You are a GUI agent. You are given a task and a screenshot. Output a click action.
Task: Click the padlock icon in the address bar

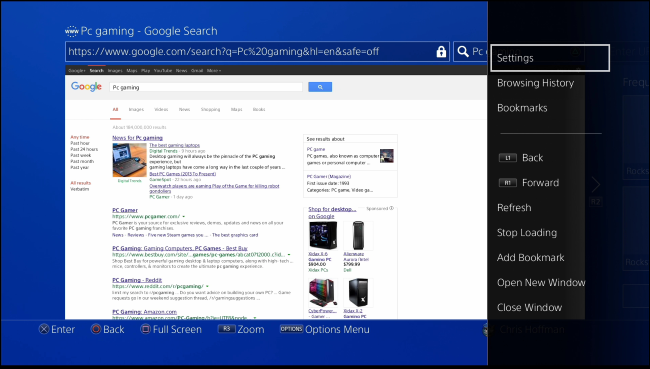tap(441, 52)
